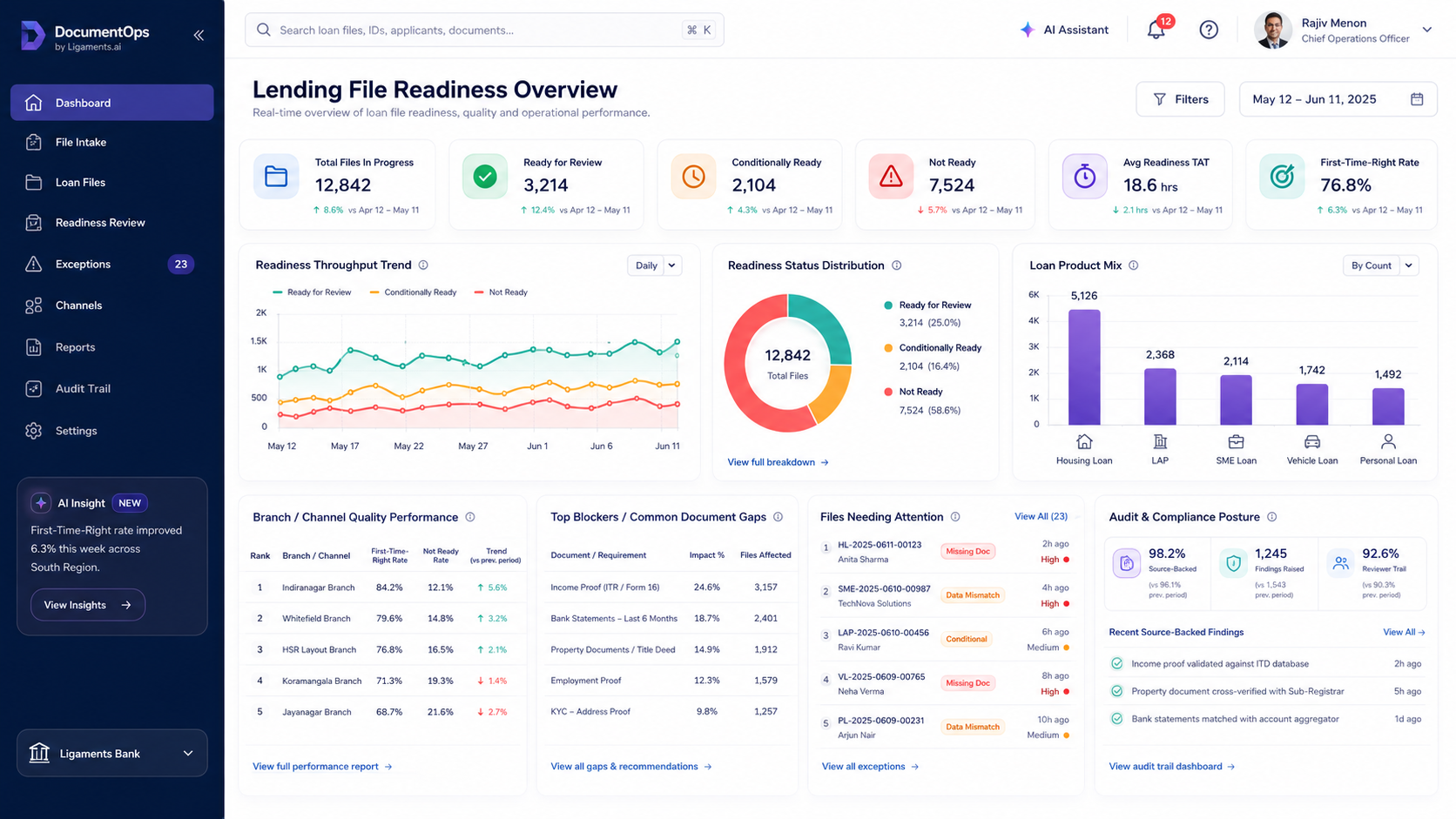Screen dimensions: 1456x819
Task: Click the SME Loan briefcase icon
Action: point(1236,441)
